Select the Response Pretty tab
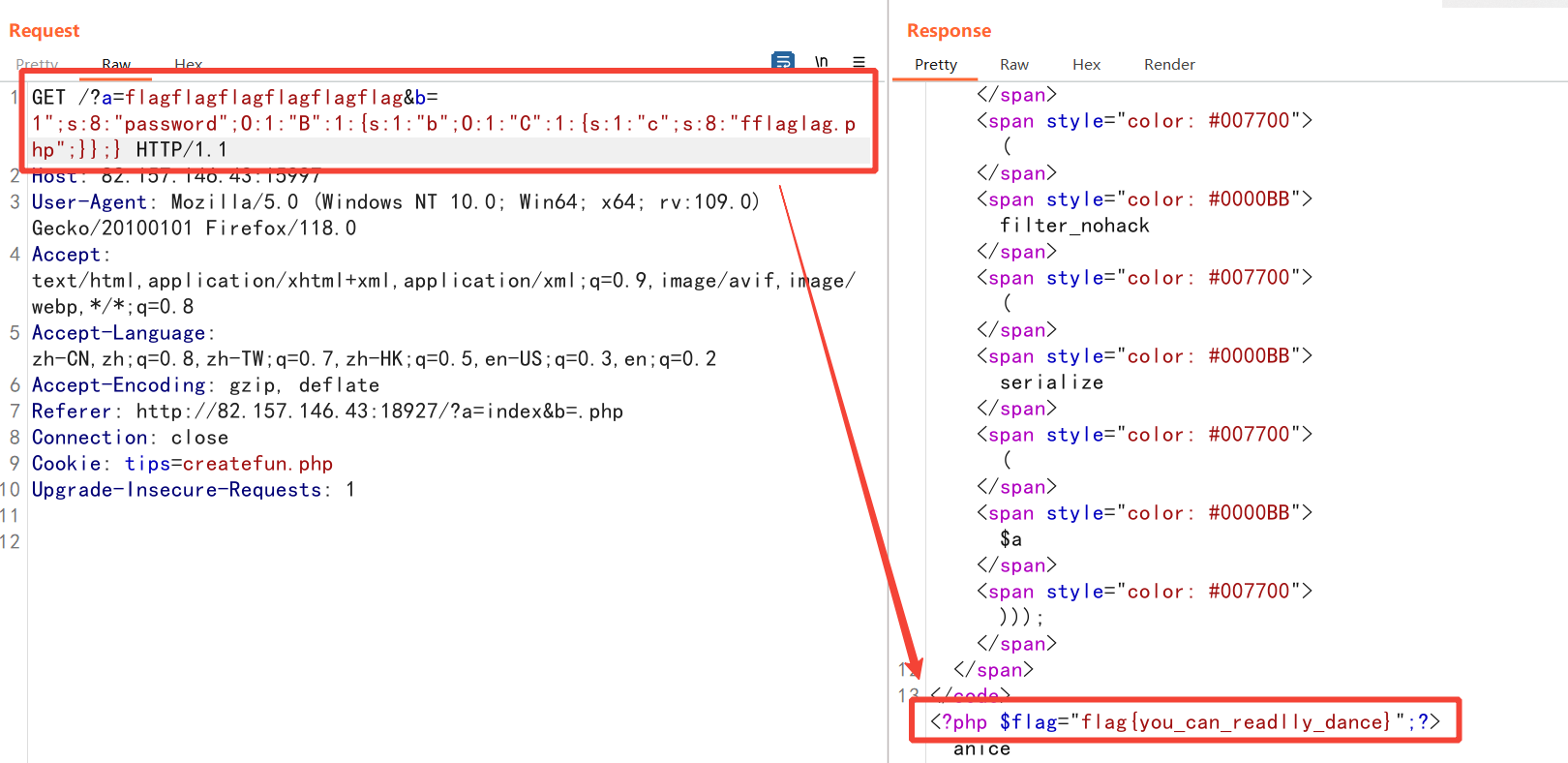Viewport: 1568px width, 763px height. [x=936, y=64]
